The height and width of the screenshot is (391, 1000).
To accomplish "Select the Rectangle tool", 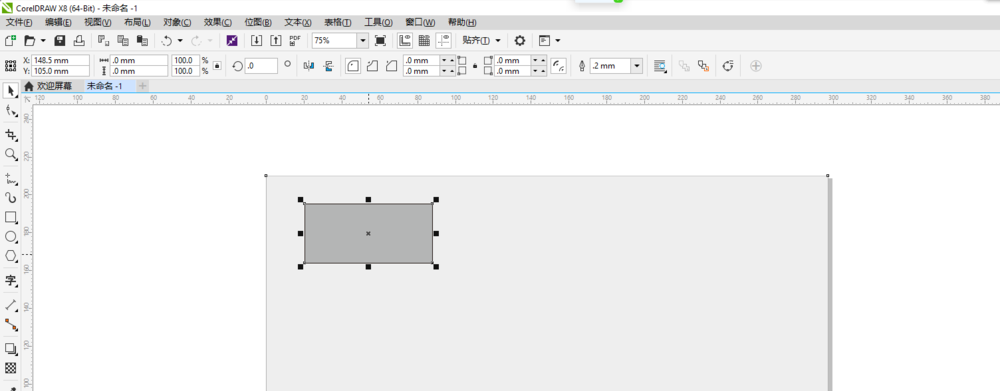I will pyautogui.click(x=11, y=218).
